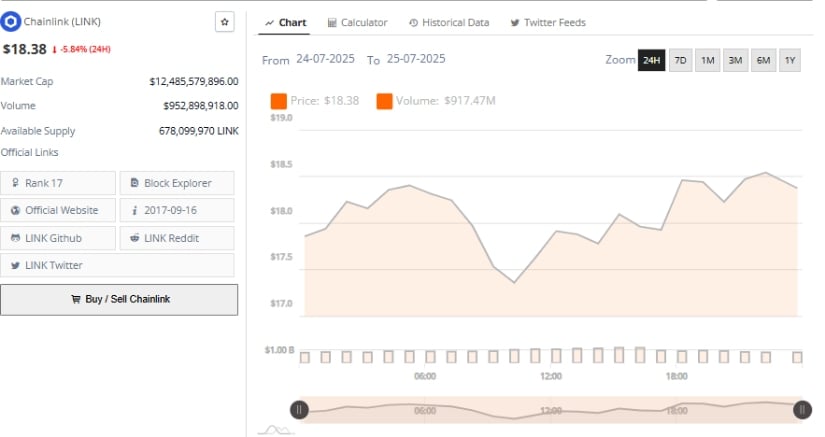This screenshot has height=437, width=825.
Task: Click the last volume bar on right
Action: click(x=797, y=358)
